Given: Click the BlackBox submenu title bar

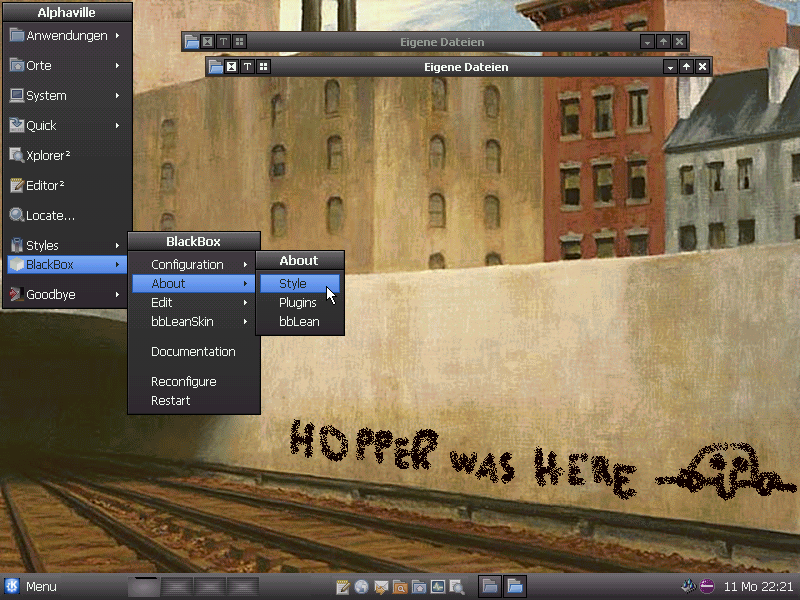Looking at the screenshot, I should (x=194, y=241).
